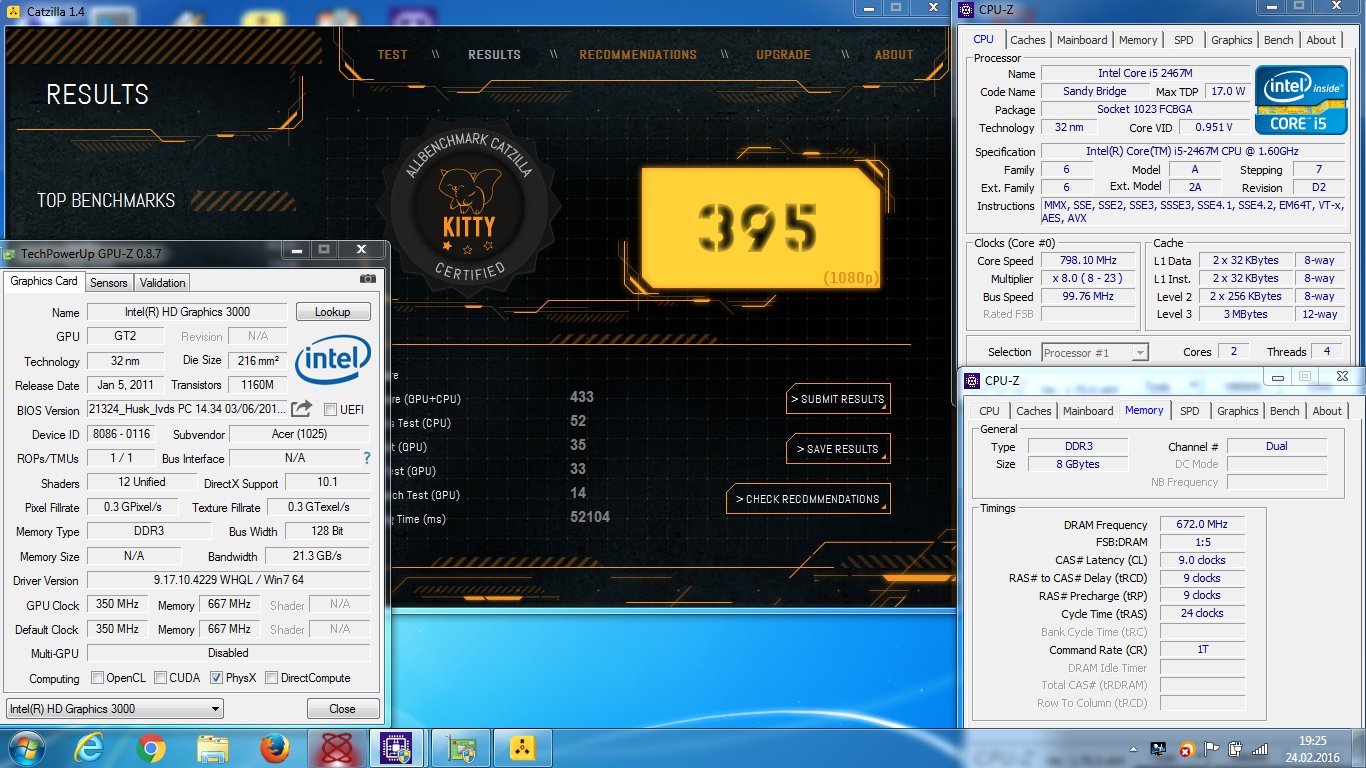
Task: Click the GPU-Z screenshot camera icon
Action: point(368,279)
